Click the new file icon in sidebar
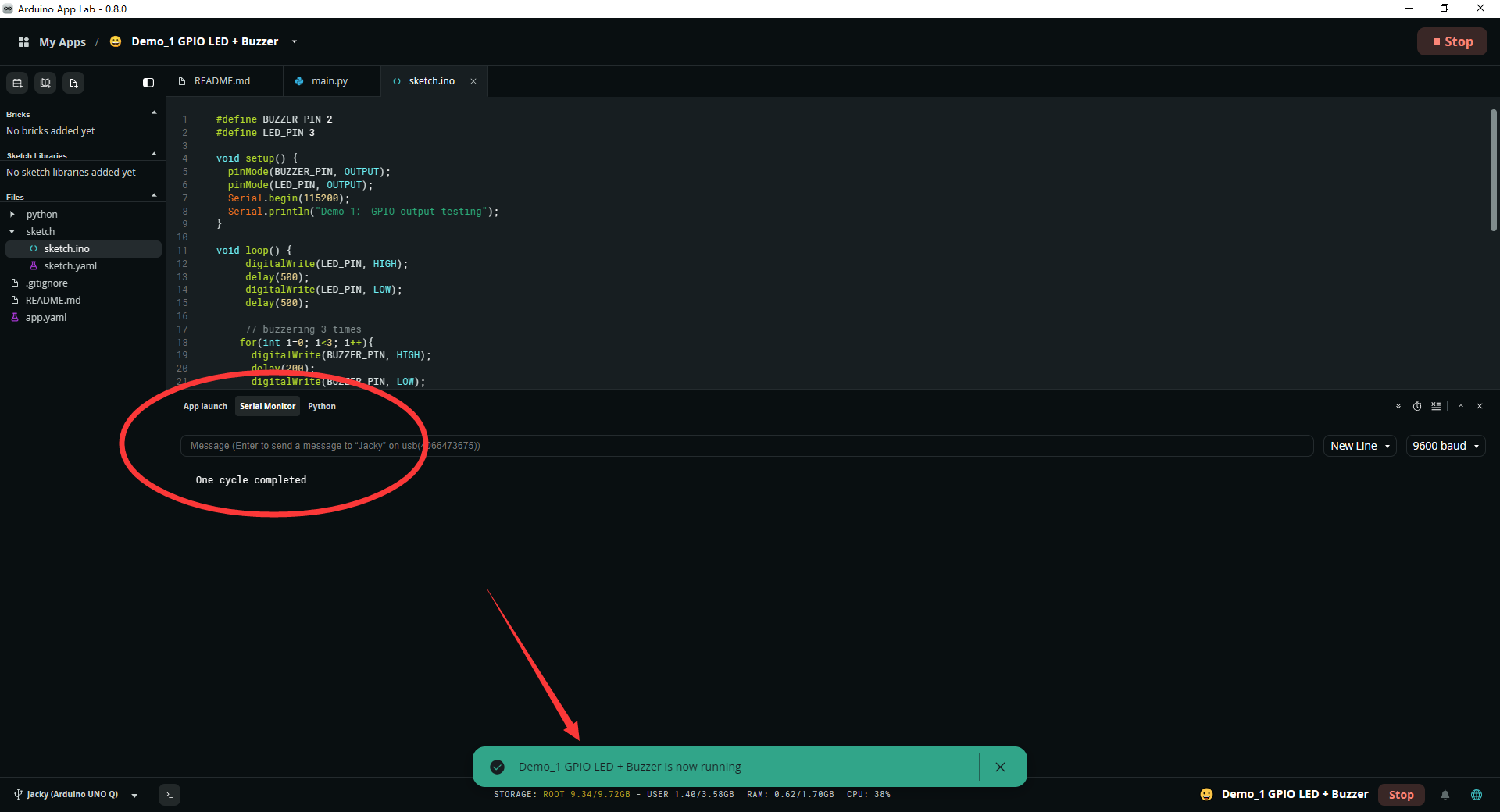1500x812 pixels. [x=73, y=83]
